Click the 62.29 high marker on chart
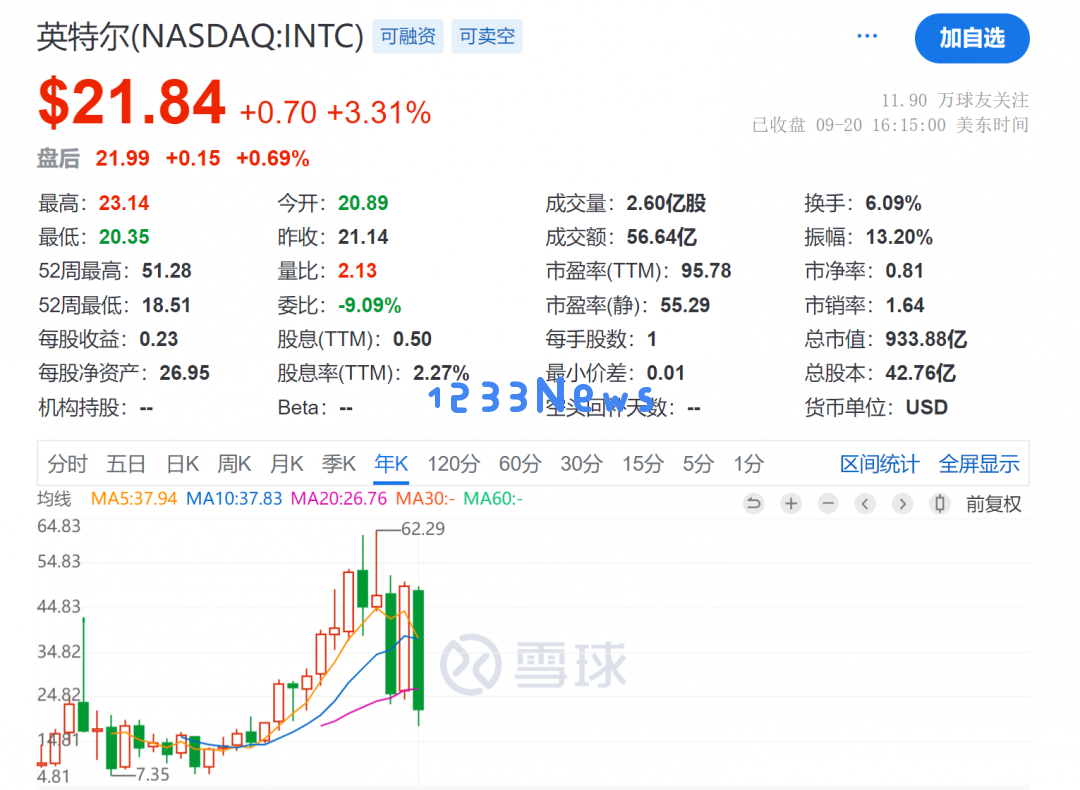 pyautogui.click(x=423, y=529)
